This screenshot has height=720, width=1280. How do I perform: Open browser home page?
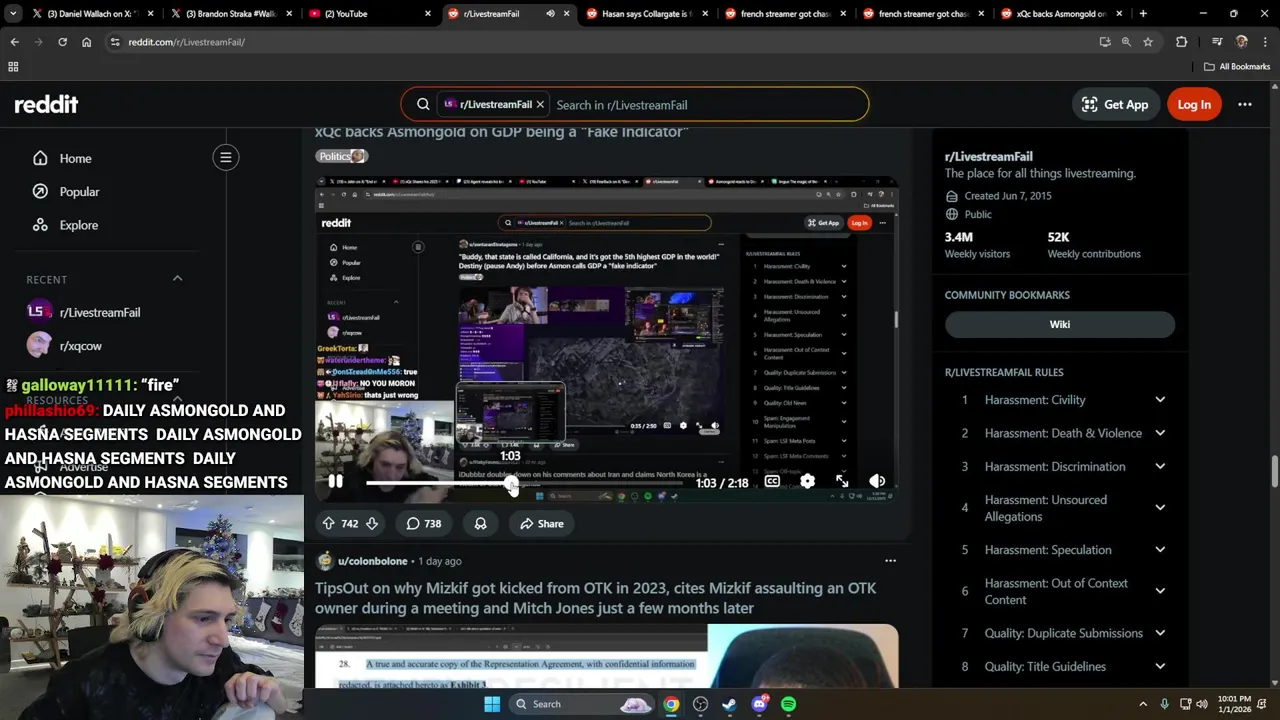coord(86,42)
